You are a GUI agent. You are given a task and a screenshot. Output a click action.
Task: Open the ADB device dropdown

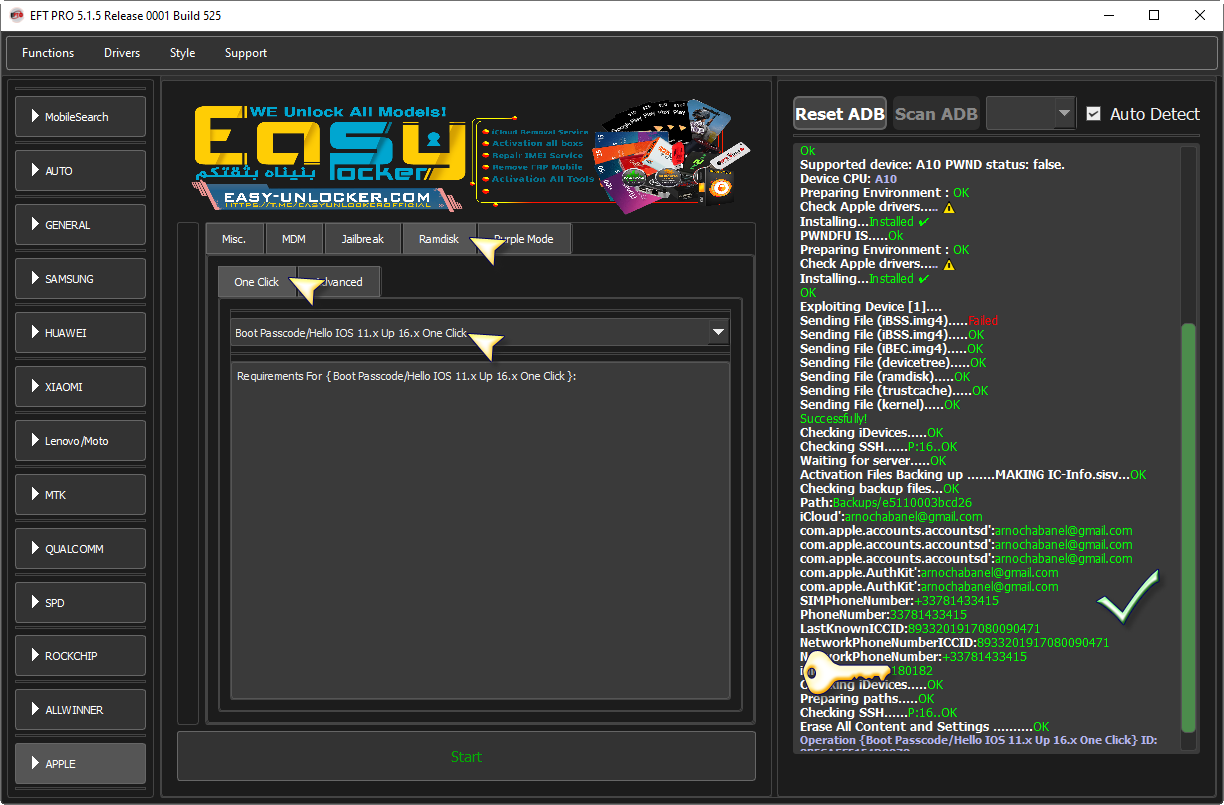(x=1030, y=114)
